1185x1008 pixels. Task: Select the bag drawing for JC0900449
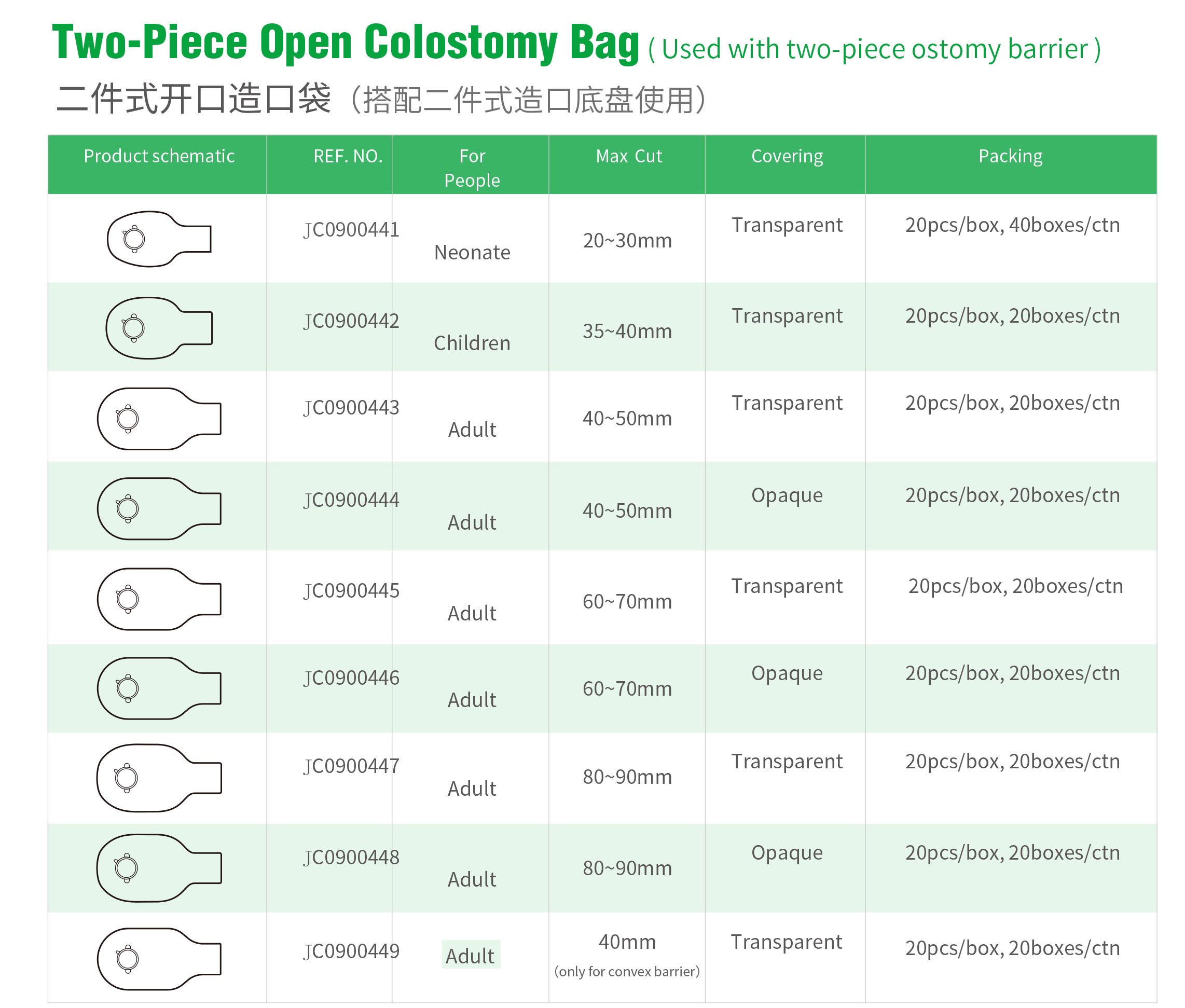(158, 958)
